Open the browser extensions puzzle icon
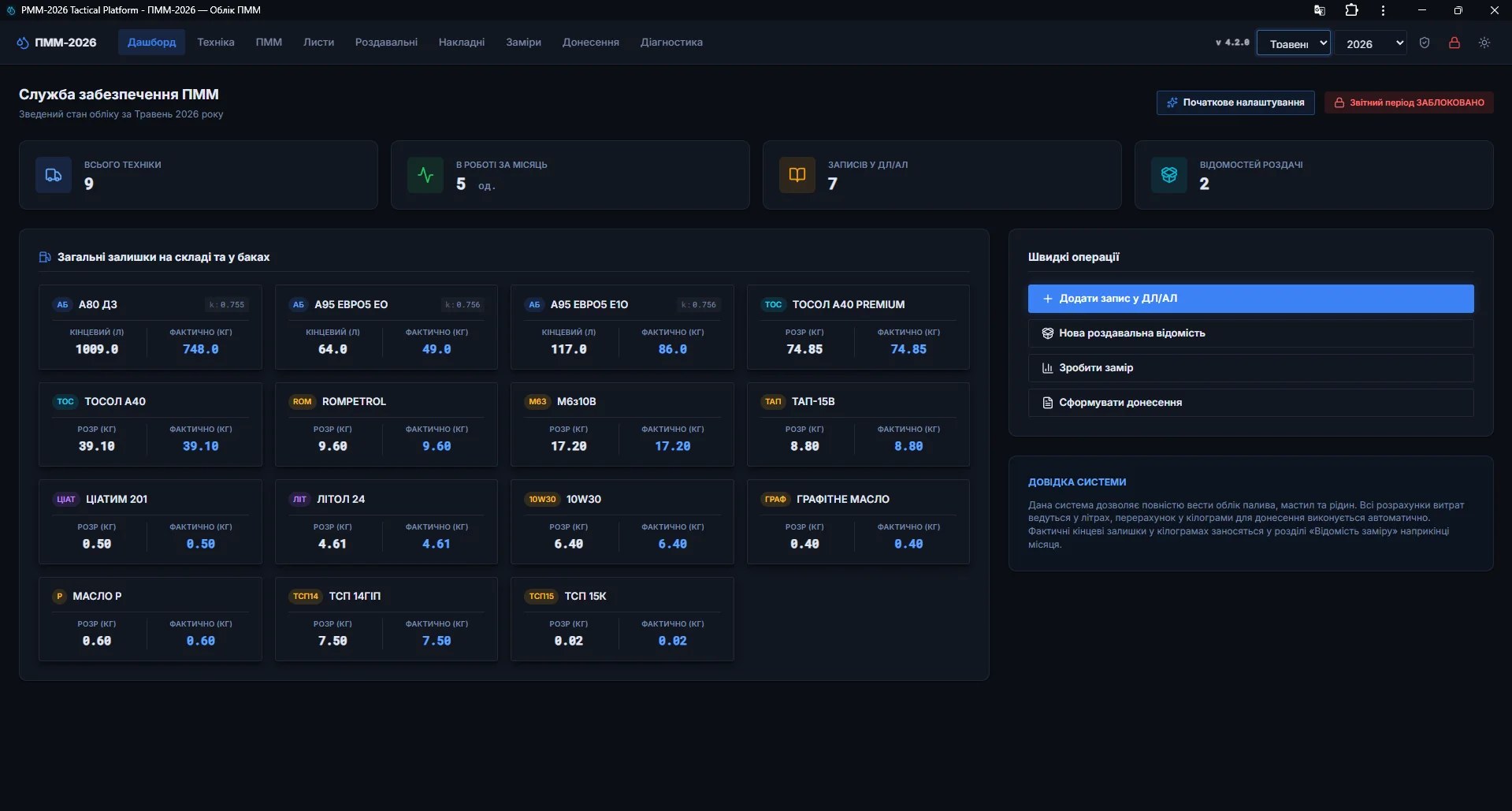1512x811 pixels. pyautogui.click(x=1352, y=10)
